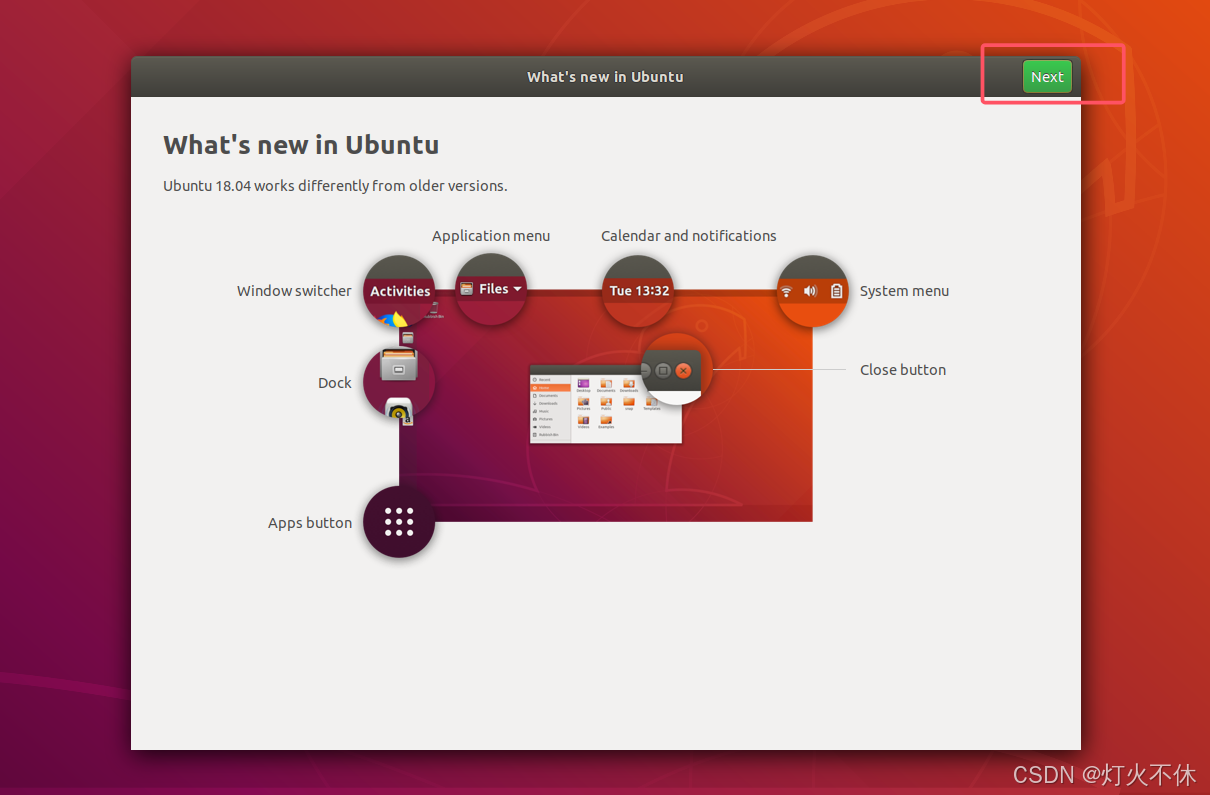Click the 'Close button' label
The width and height of the screenshot is (1210, 795).
(x=903, y=370)
